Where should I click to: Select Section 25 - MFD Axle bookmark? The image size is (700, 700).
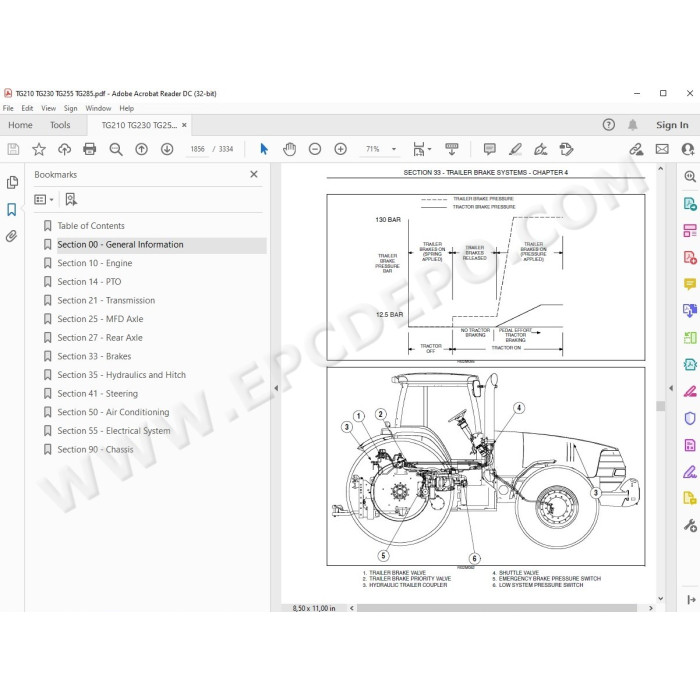(100, 319)
